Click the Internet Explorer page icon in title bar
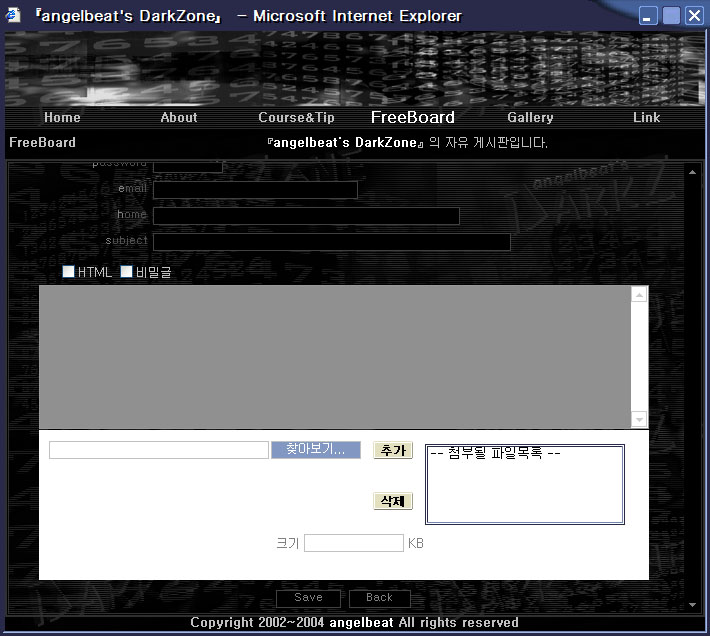 (13, 15)
